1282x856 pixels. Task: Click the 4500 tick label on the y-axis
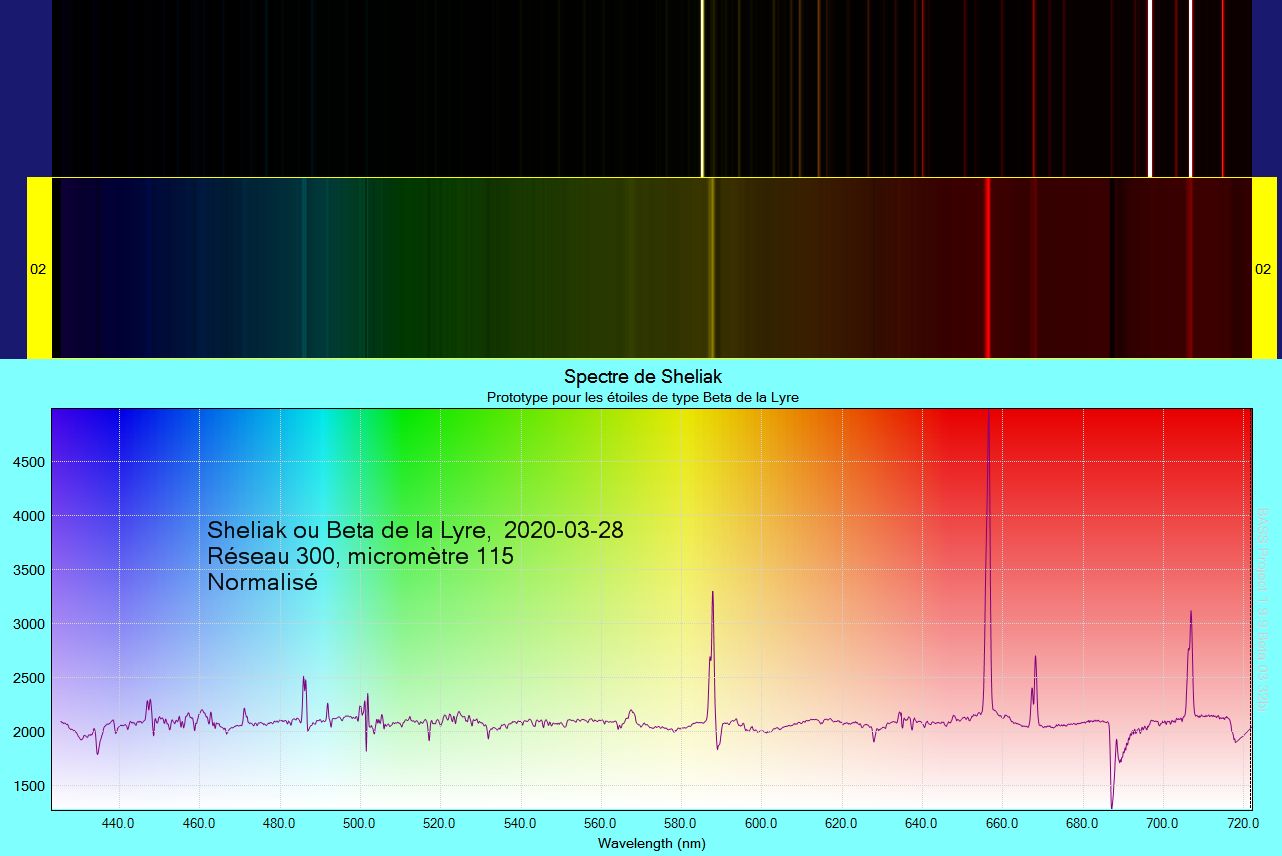coord(27,462)
